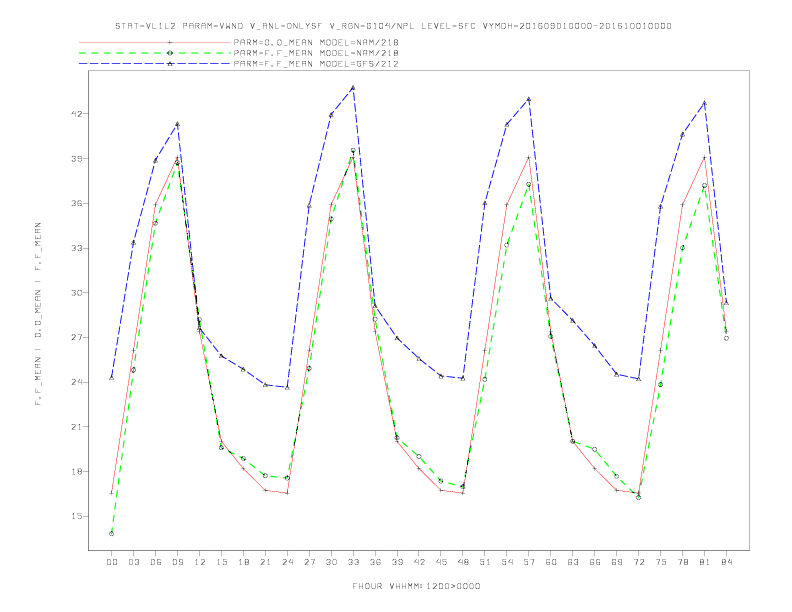The image size is (792, 612).
Task: Click y-axis tick label 21
Action: click(76, 427)
